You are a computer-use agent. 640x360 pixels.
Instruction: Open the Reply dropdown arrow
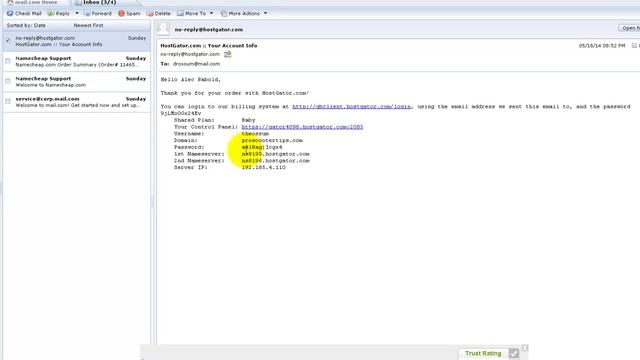[77, 13]
